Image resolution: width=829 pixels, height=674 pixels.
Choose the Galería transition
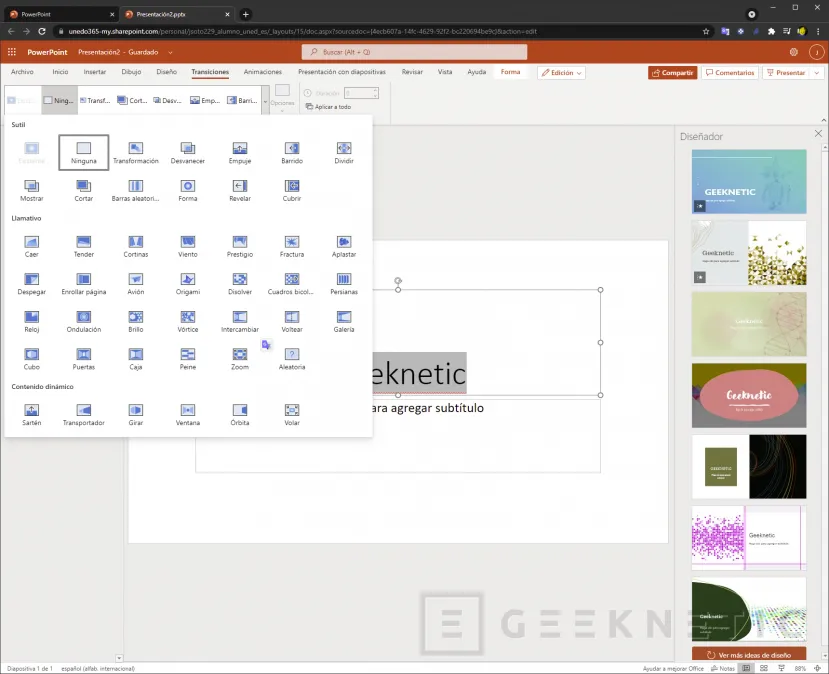pos(344,321)
